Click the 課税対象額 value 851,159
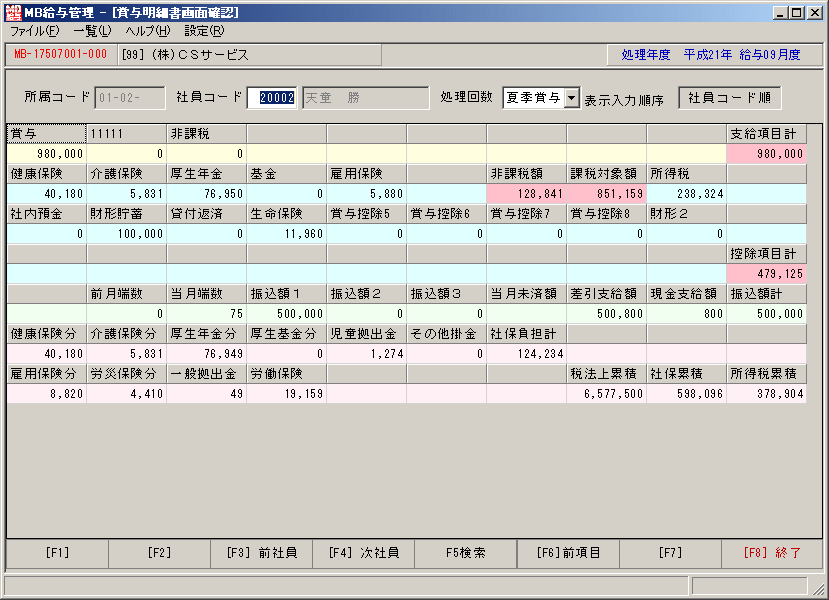The height and width of the screenshot is (600, 829). click(606, 194)
